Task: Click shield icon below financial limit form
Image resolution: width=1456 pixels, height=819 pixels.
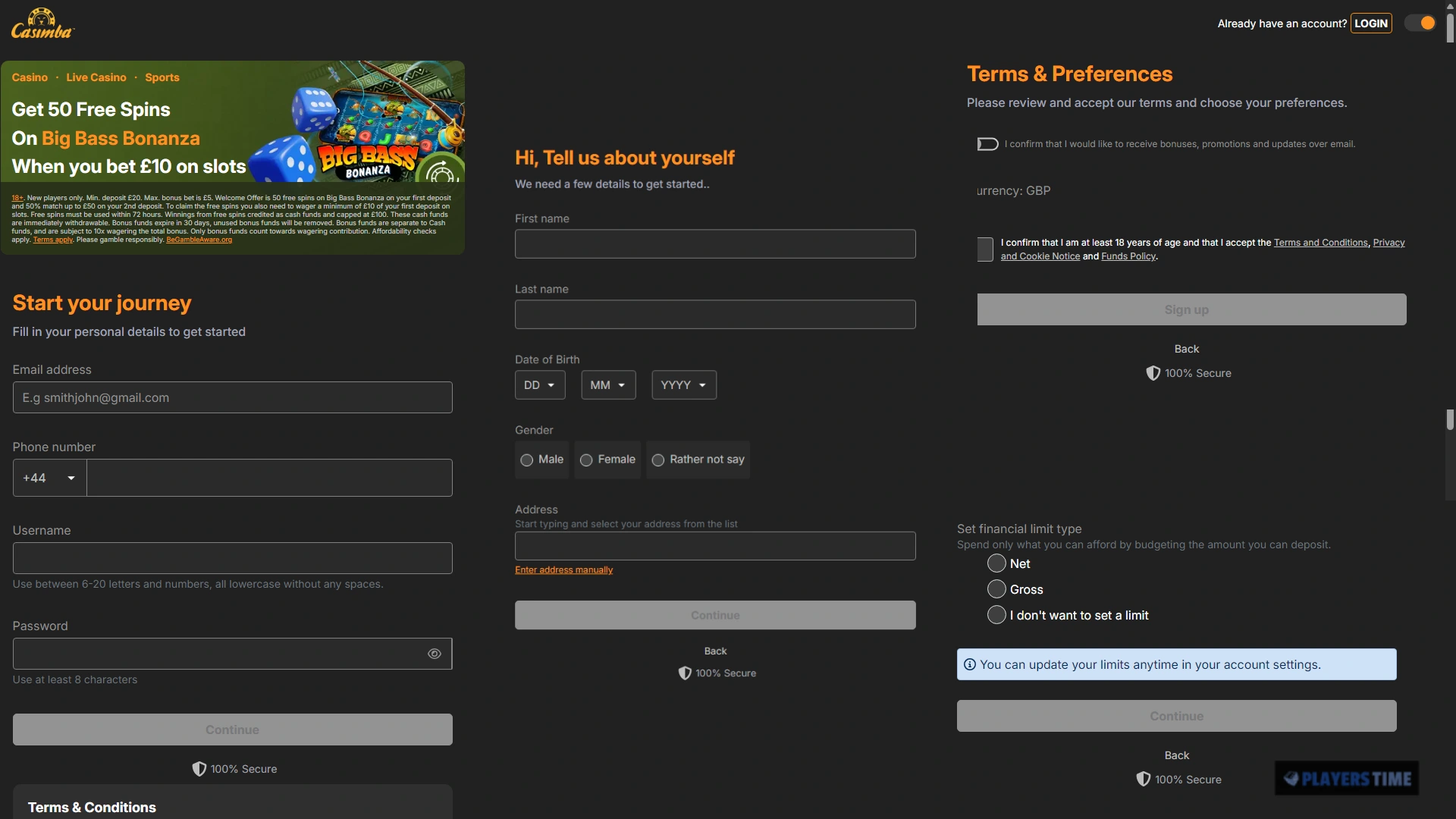Action: (1144, 780)
